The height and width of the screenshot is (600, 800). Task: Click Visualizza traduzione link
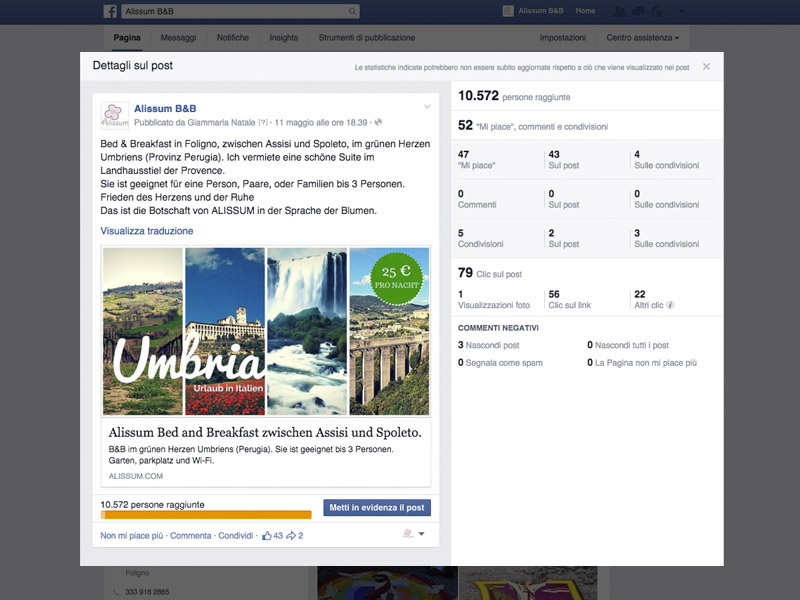pos(147,231)
